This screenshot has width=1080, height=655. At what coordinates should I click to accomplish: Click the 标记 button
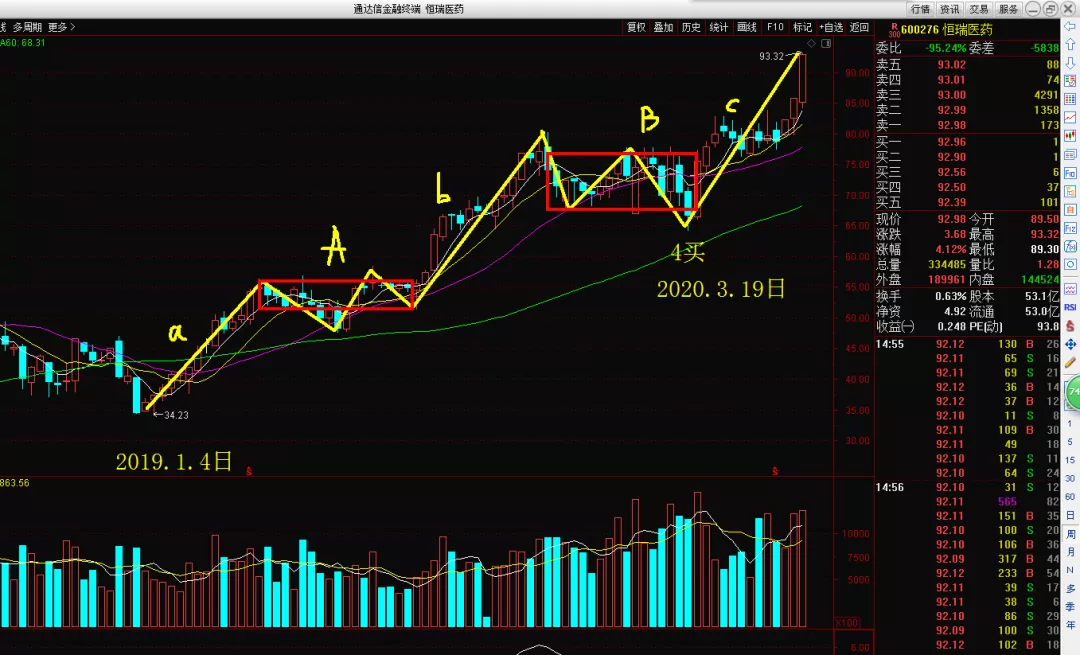pos(802,27)
